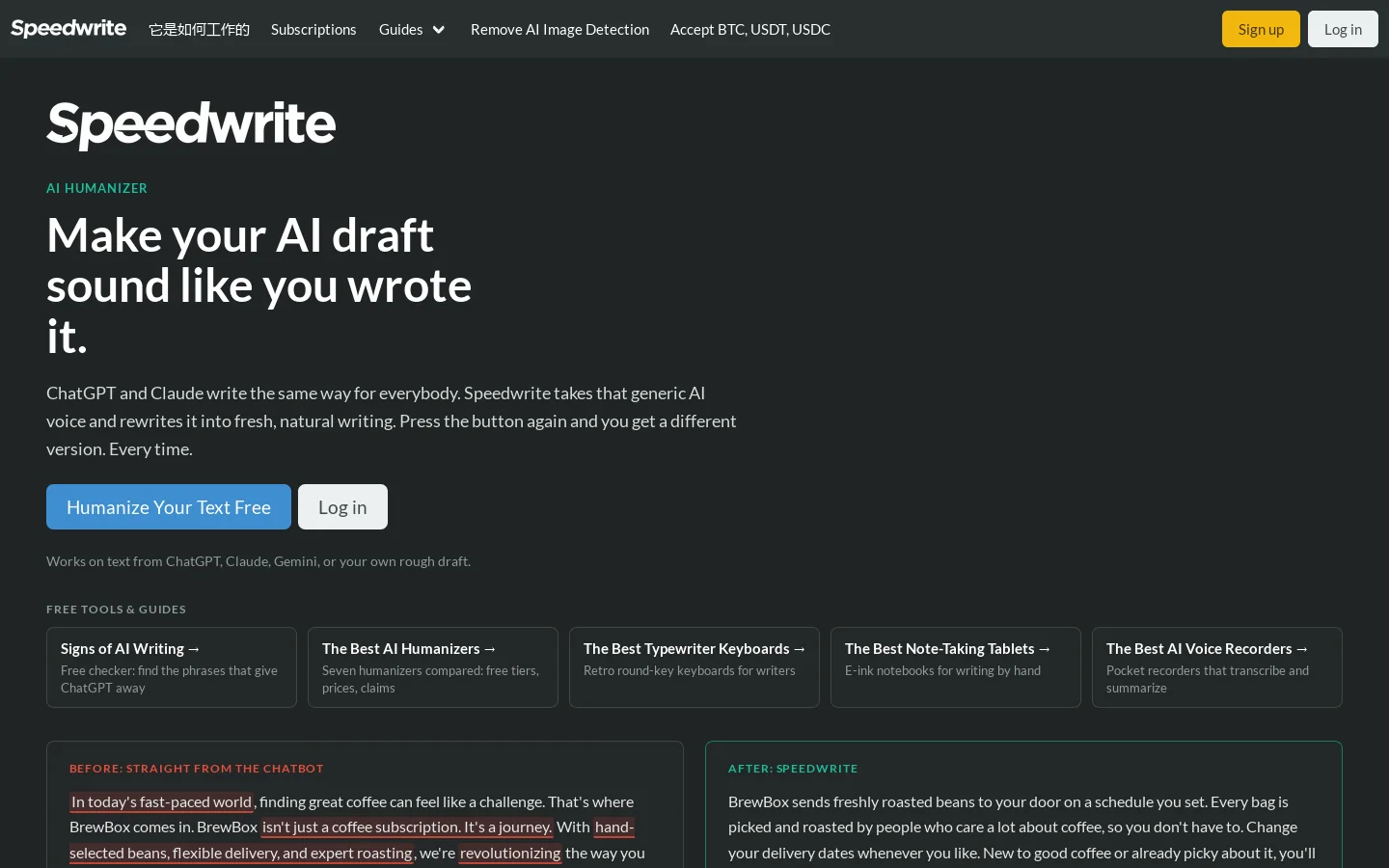Open The Best Typewriter Keyboards guide card
The width and height of the screenshot is (1389, 868).
694,667
